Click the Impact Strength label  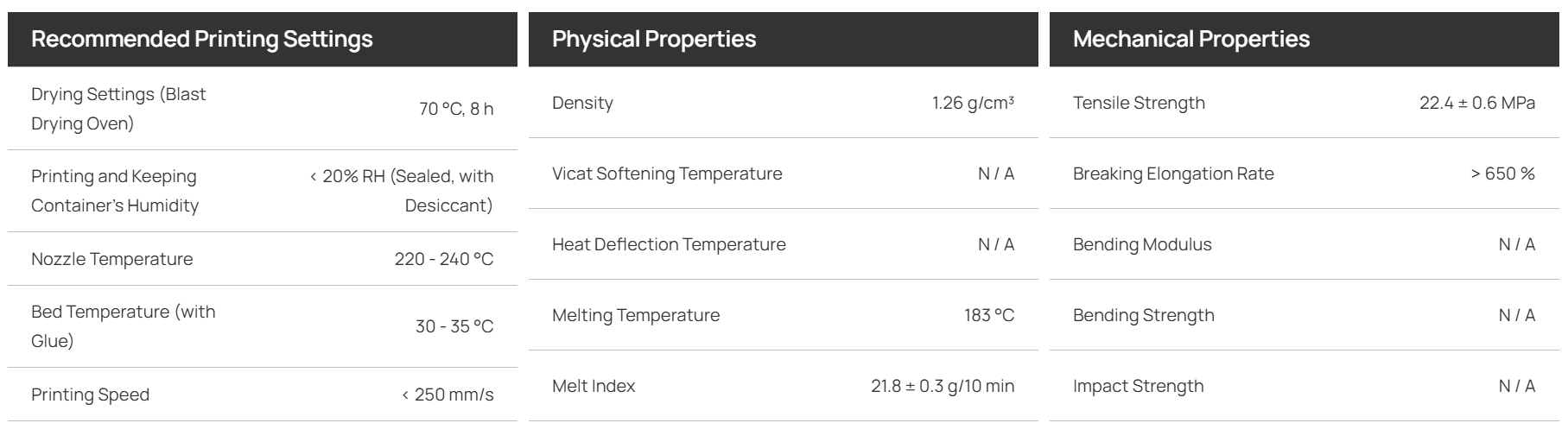pos(1139,386)
